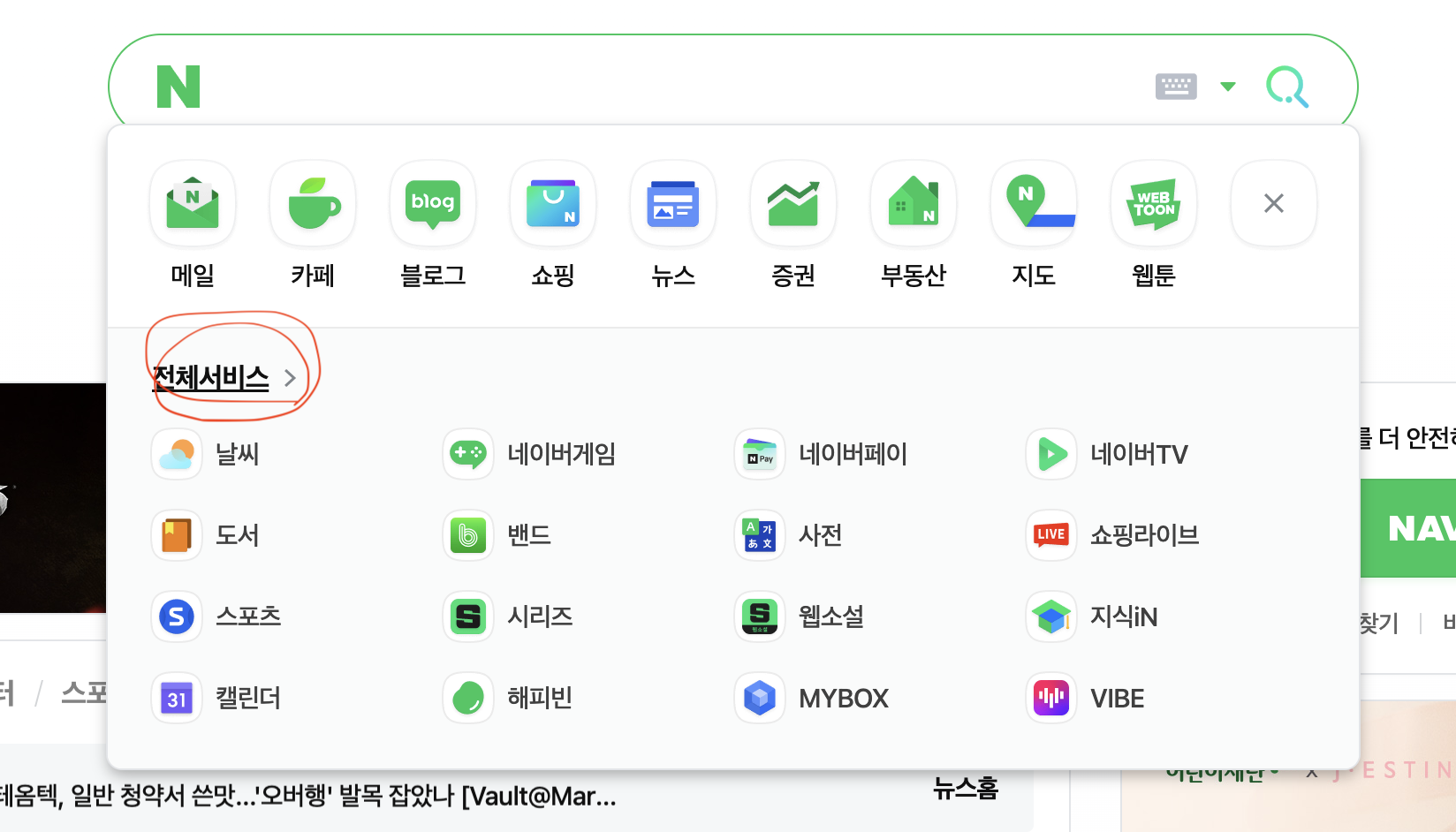The height and width of the screenshot is (832, 1456).
Task: Click the 날씨 text label
Action: [x=238, y=454]
